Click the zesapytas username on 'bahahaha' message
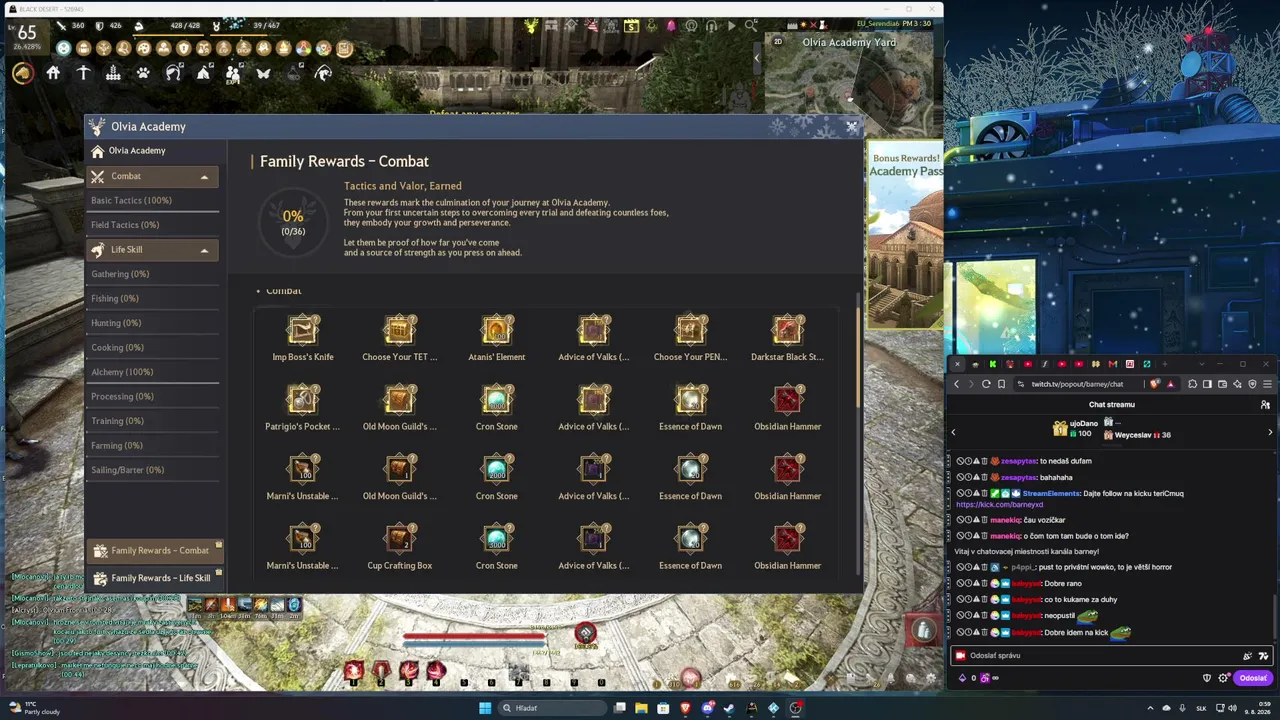The image size is (1280, 720). click(1020, 478)
